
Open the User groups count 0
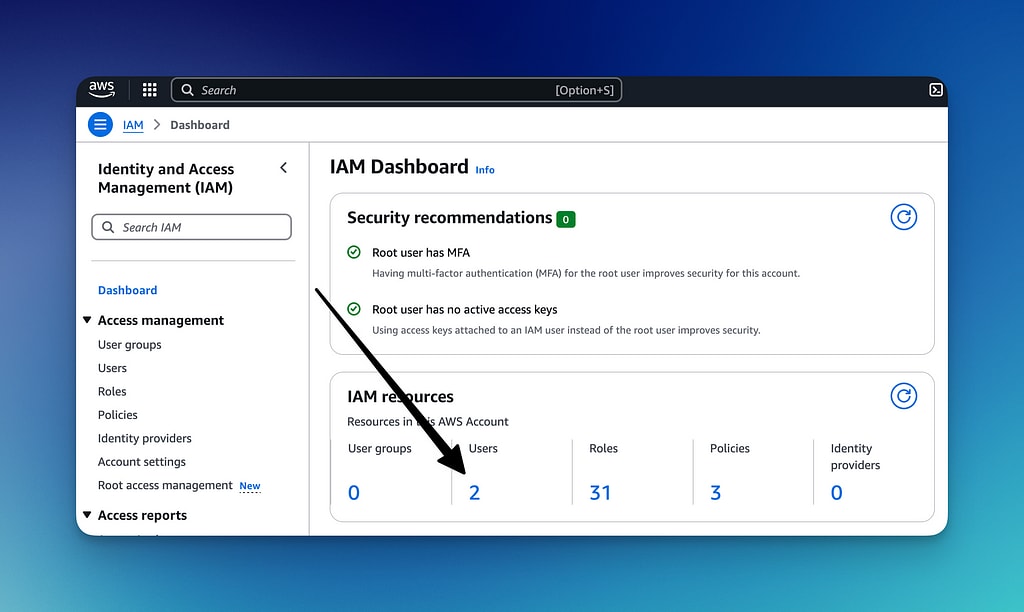[x=354, y=492]
